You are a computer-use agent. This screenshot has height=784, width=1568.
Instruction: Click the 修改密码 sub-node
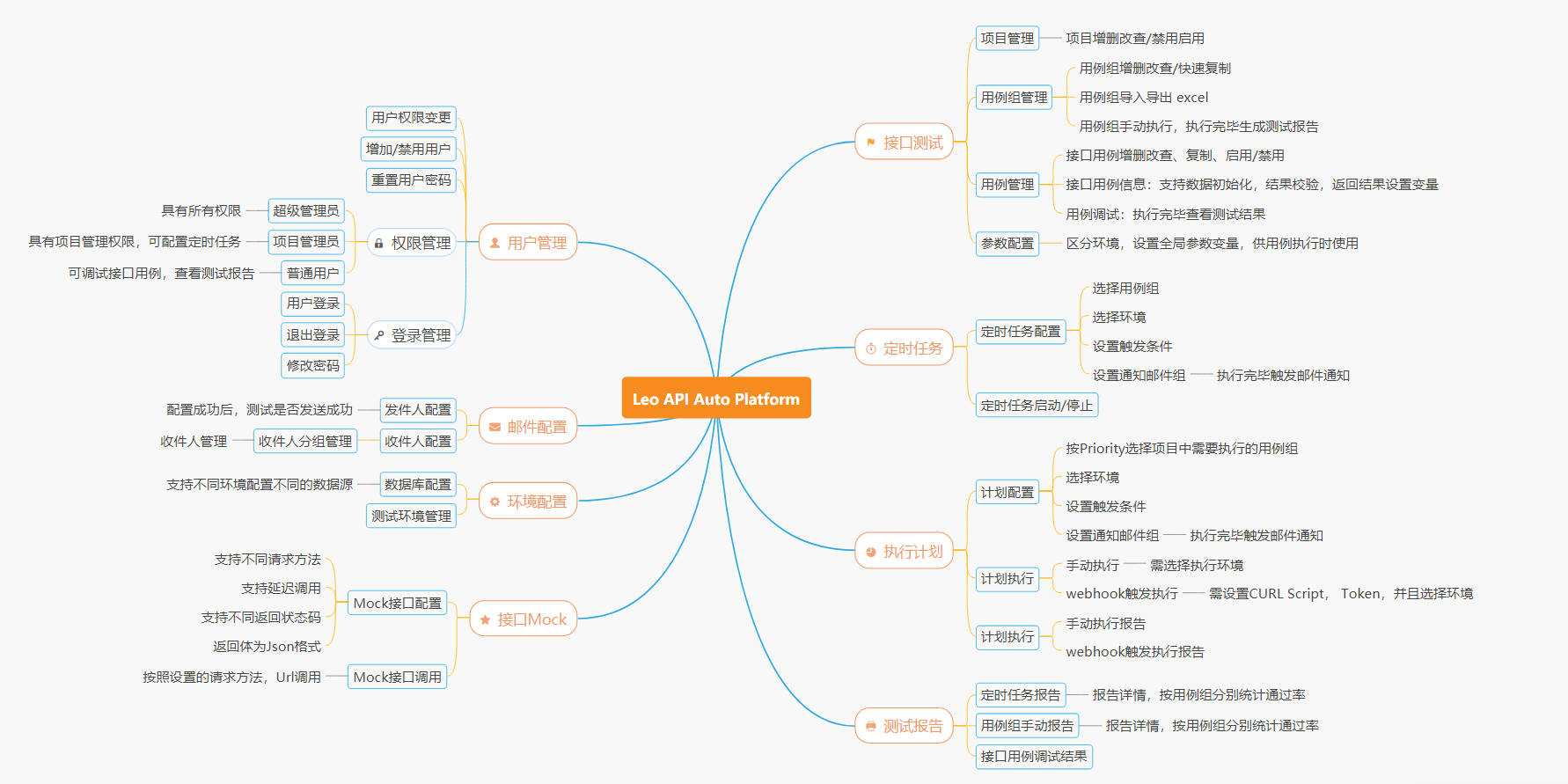[312, 365]
